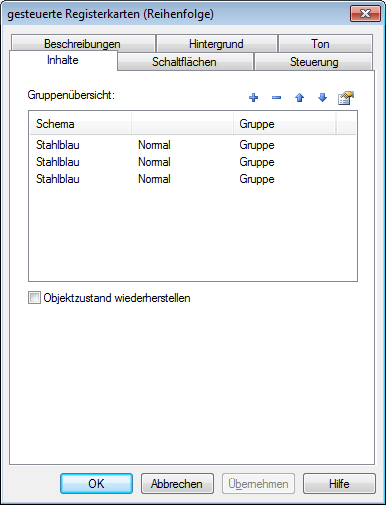Move group down with the down arrow icon
The height and width of the screenshot is (505, 386).
[322, 98]
